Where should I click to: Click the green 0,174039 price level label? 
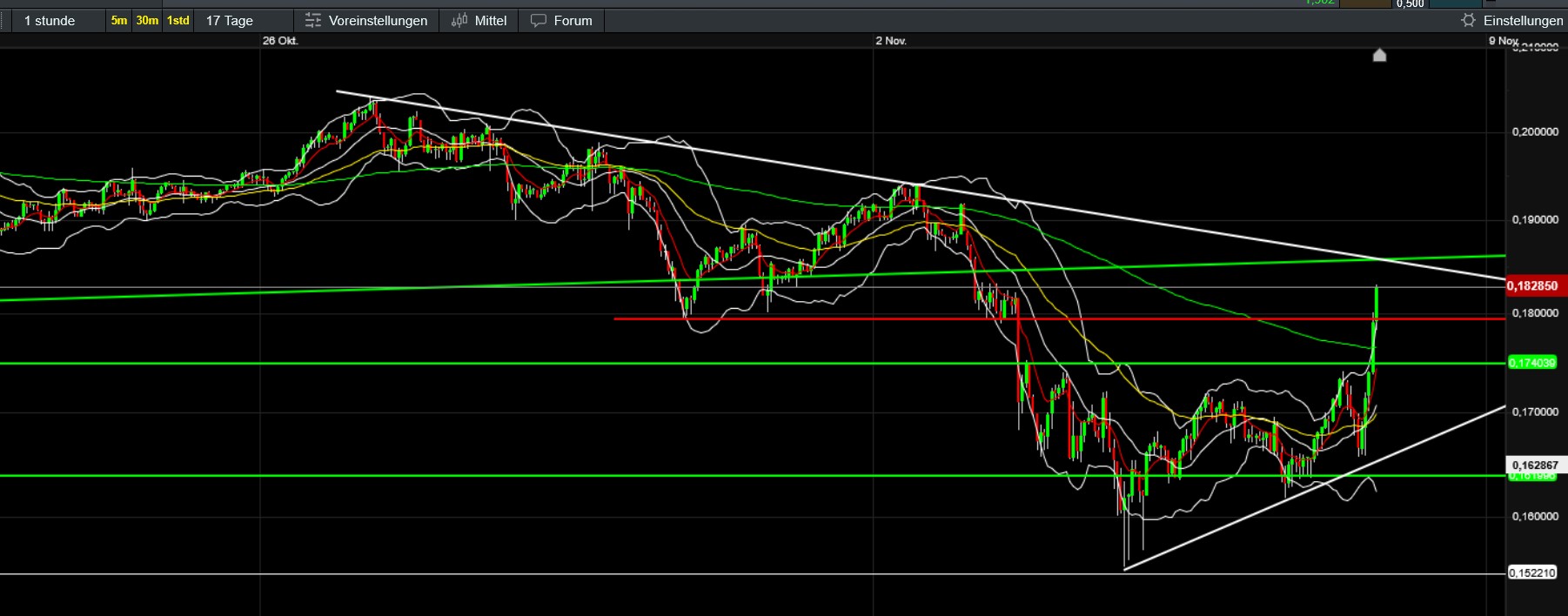[1532, 363]
